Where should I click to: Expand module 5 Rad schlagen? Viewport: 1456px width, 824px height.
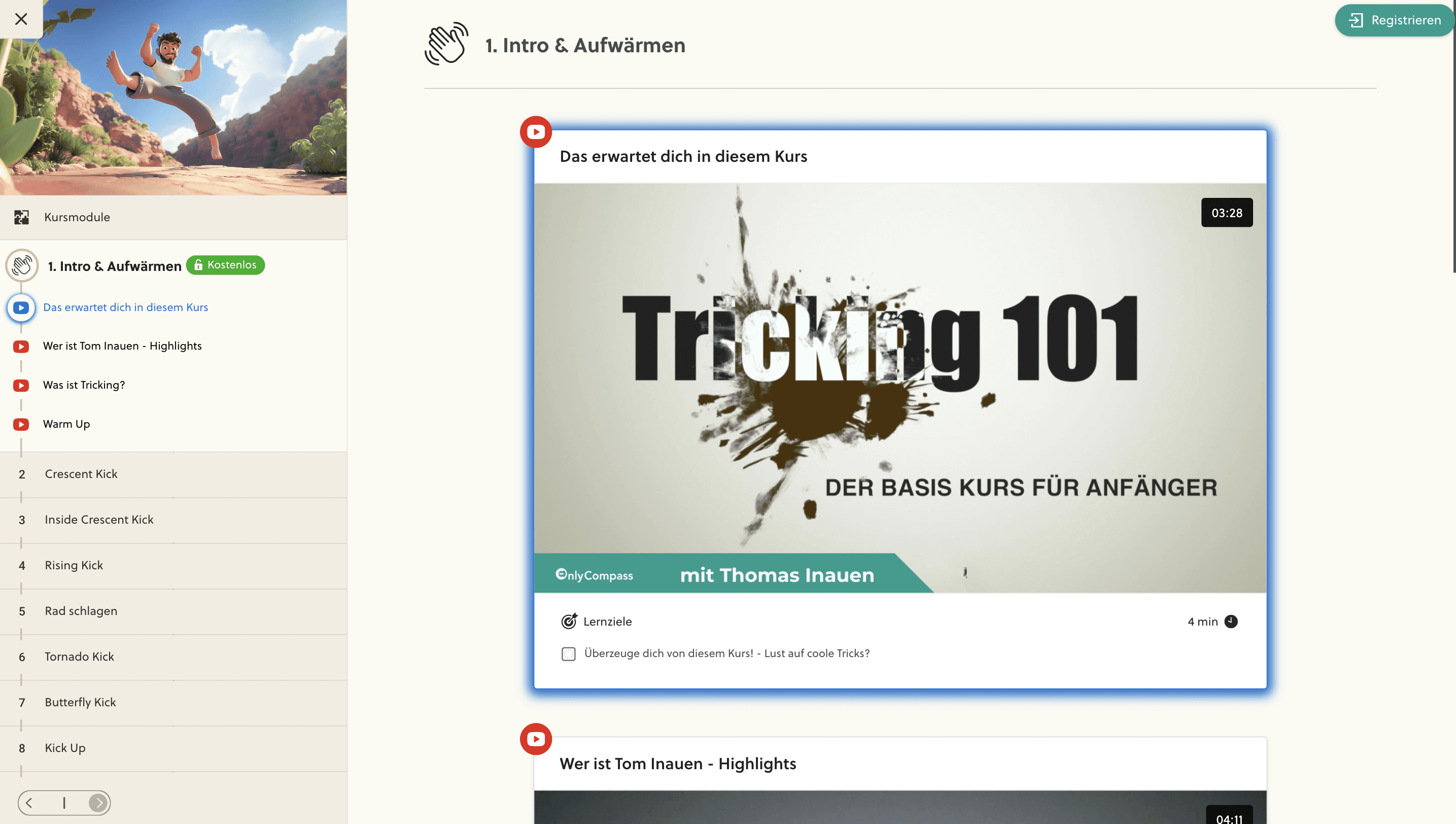pyautogui.click(x=173, y=611)
